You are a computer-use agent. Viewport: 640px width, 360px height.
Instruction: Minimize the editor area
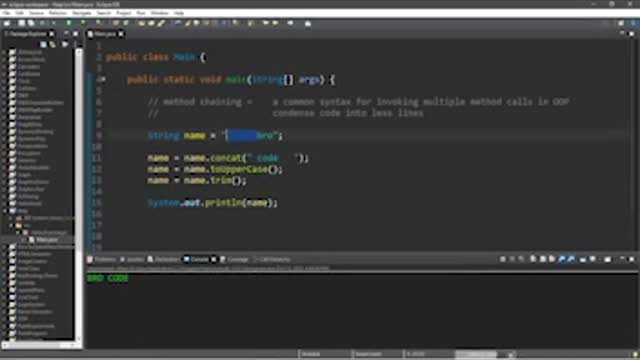pos(622,34)
